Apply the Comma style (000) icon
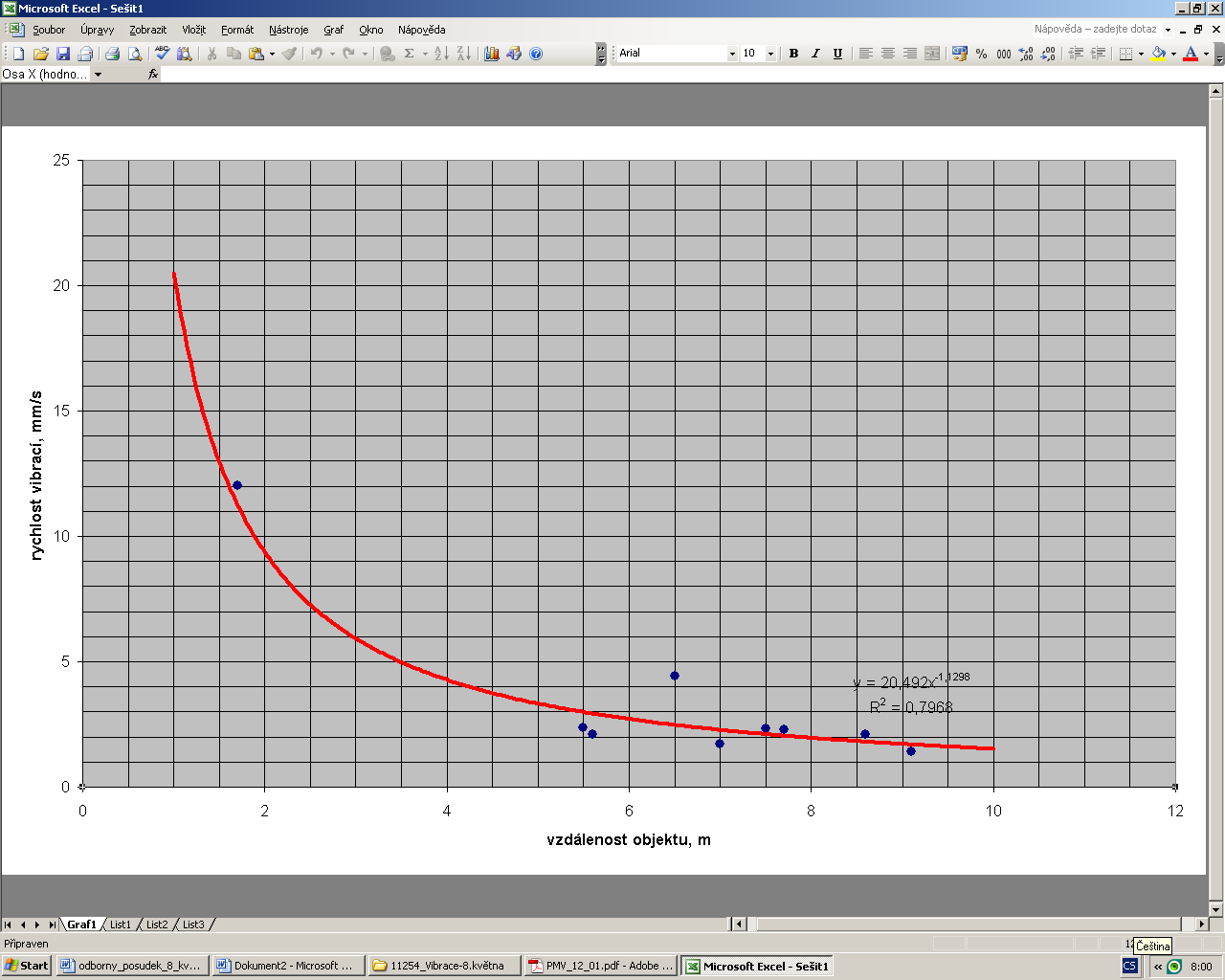The image size is (1225, 980). coord(1004,54)
